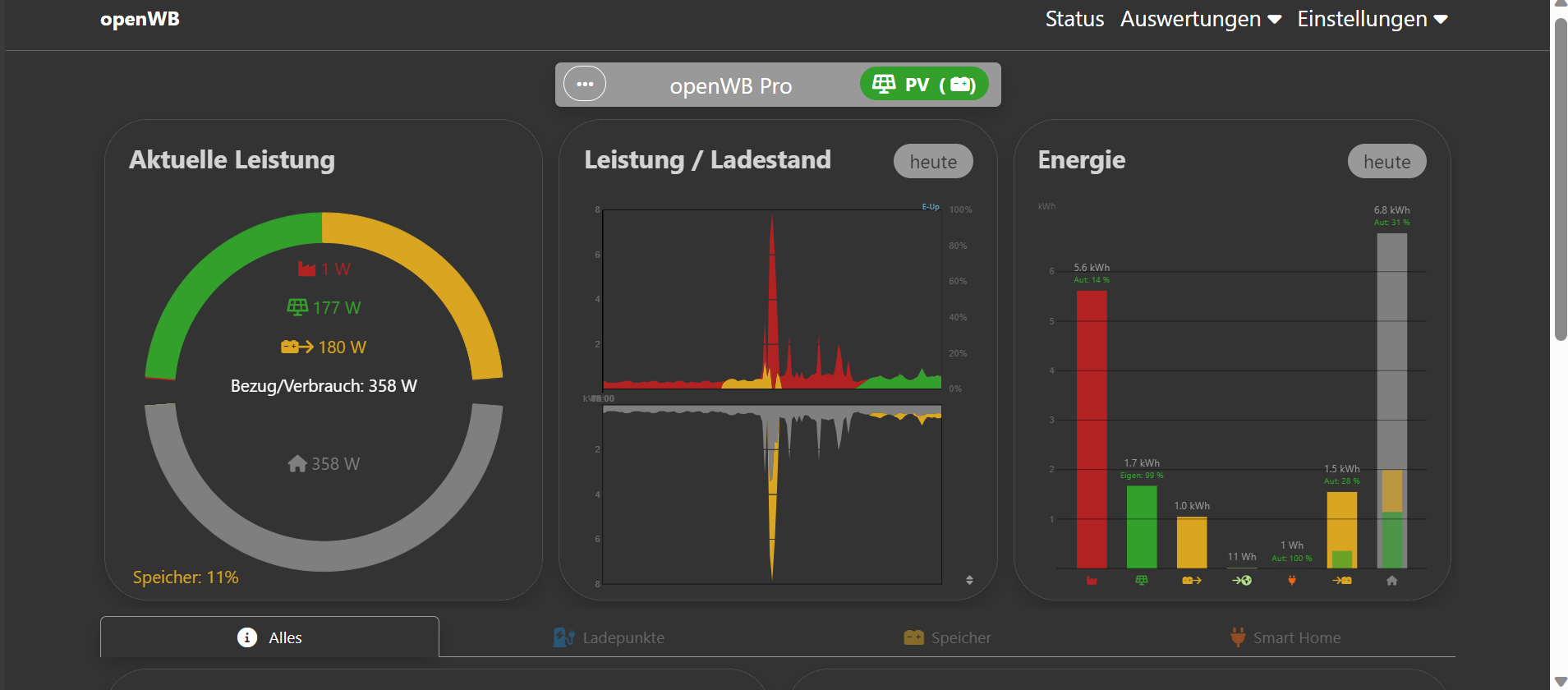The height and width of the screenshot is (690, 1568).
Task: Click the gray house icon under Energie chart
Action: pyautogui.click(x=1392, y=581)
